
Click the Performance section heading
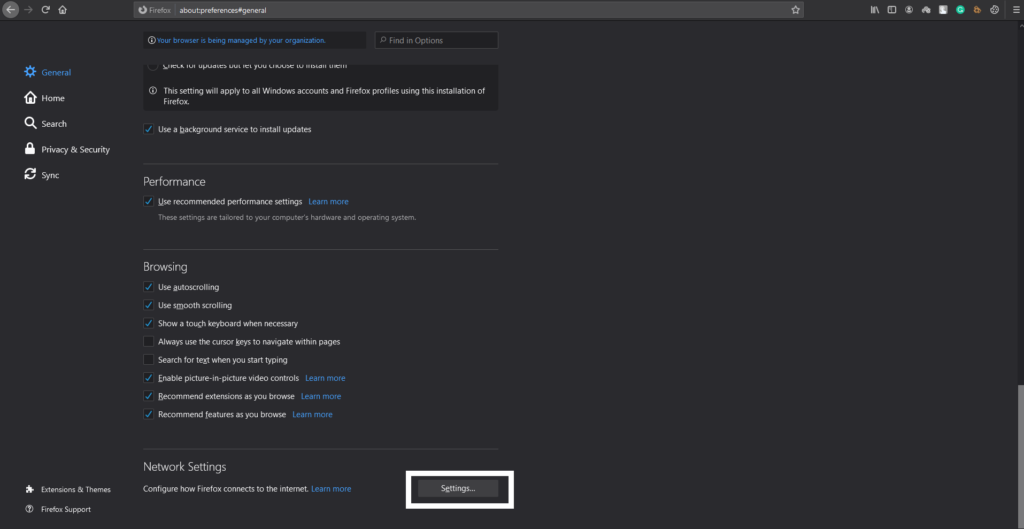click(x=174, y=182)
